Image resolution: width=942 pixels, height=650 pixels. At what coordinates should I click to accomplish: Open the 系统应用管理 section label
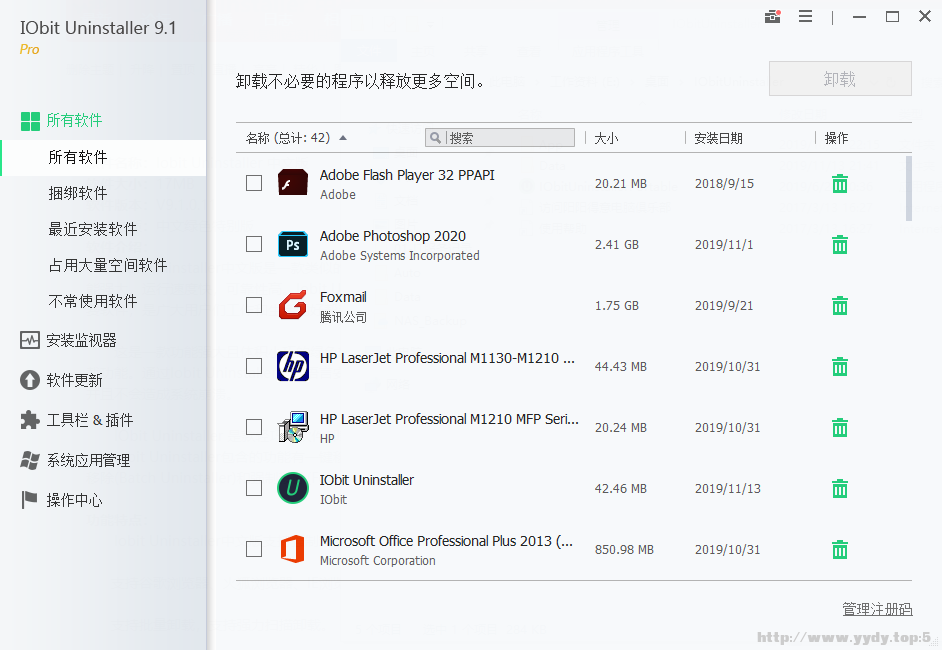88,460
